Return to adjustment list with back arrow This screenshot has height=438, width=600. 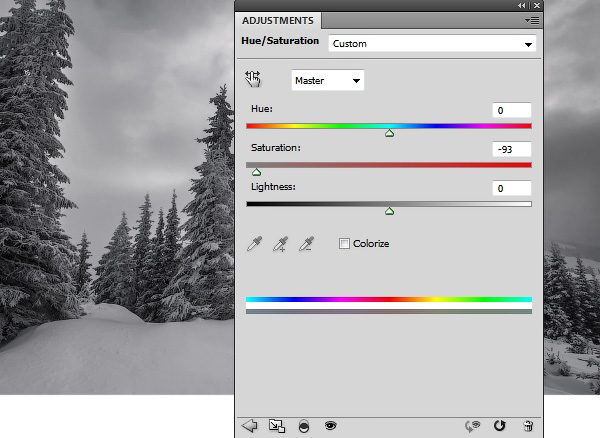pyautogui.click(x=249, y=425)
